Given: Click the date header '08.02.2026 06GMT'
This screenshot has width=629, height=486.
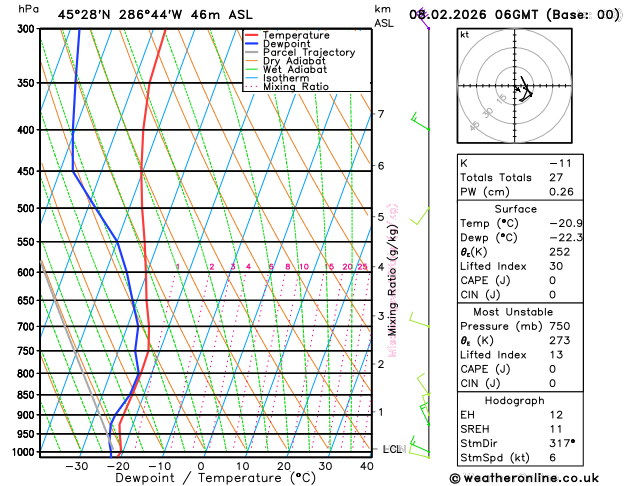Looking at the screenshot, I should click(x=473, y=15).
